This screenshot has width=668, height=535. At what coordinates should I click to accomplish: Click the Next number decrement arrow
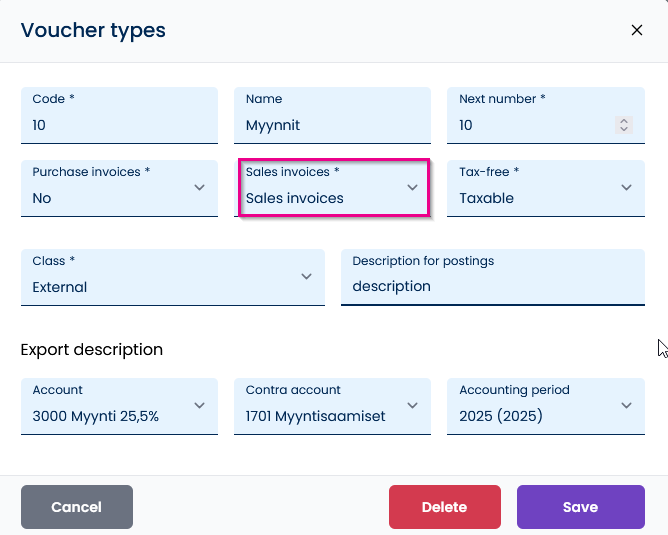(624, 129)
